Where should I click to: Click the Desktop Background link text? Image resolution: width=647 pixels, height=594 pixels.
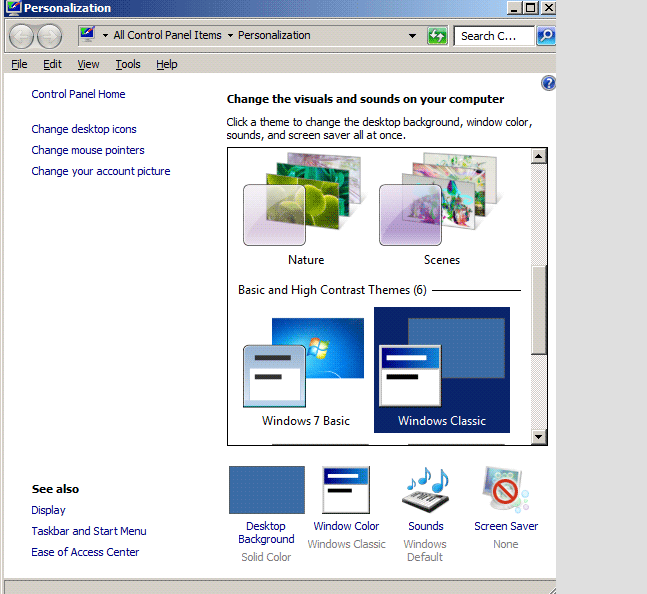pos(266,533)
